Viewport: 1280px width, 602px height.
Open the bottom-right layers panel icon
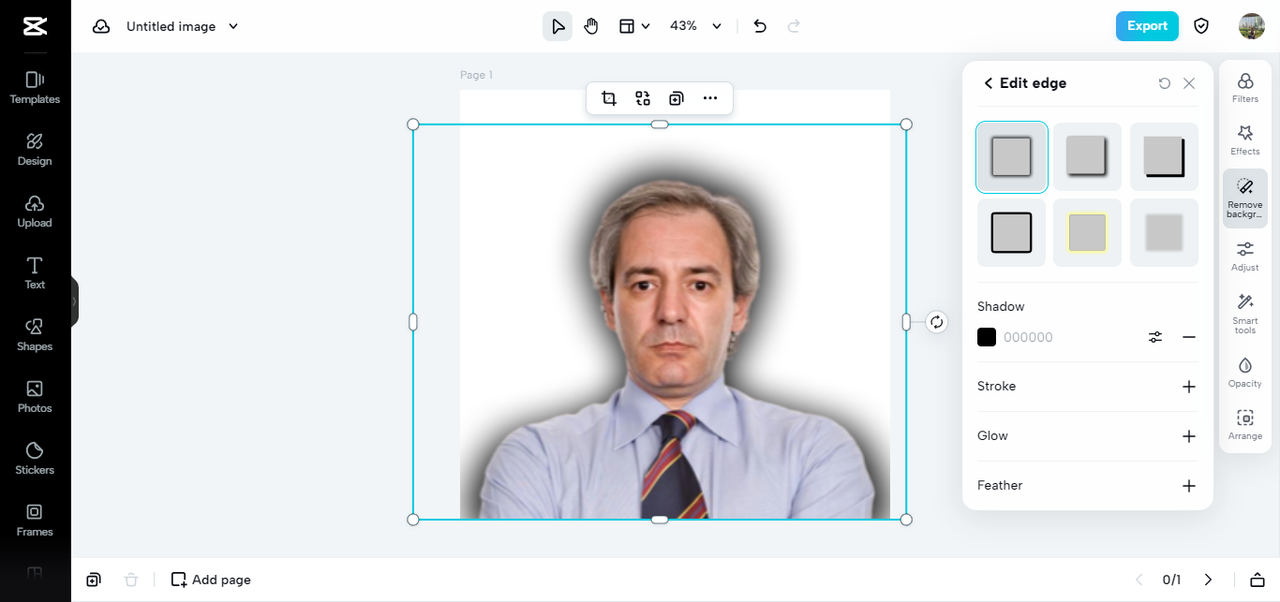coord(1257,580)
